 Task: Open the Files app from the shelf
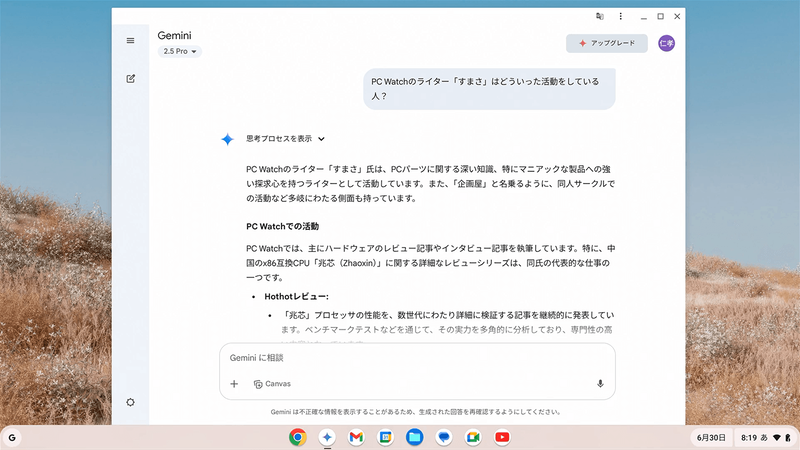(415, 437)
